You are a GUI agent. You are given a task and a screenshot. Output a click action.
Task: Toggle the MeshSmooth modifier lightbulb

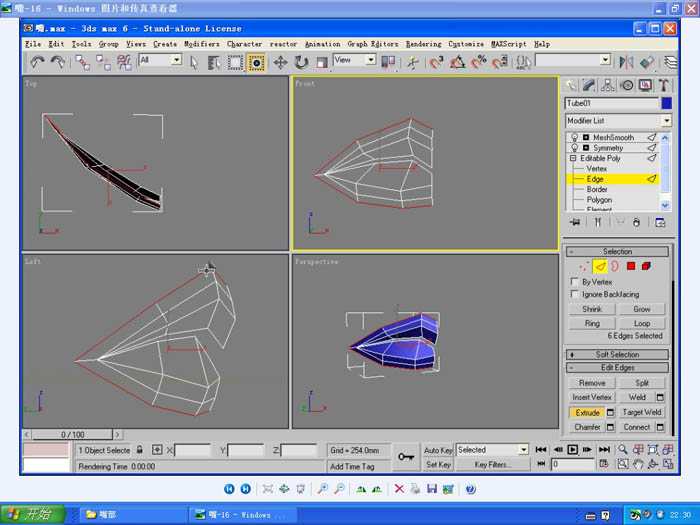coord(574,137)
